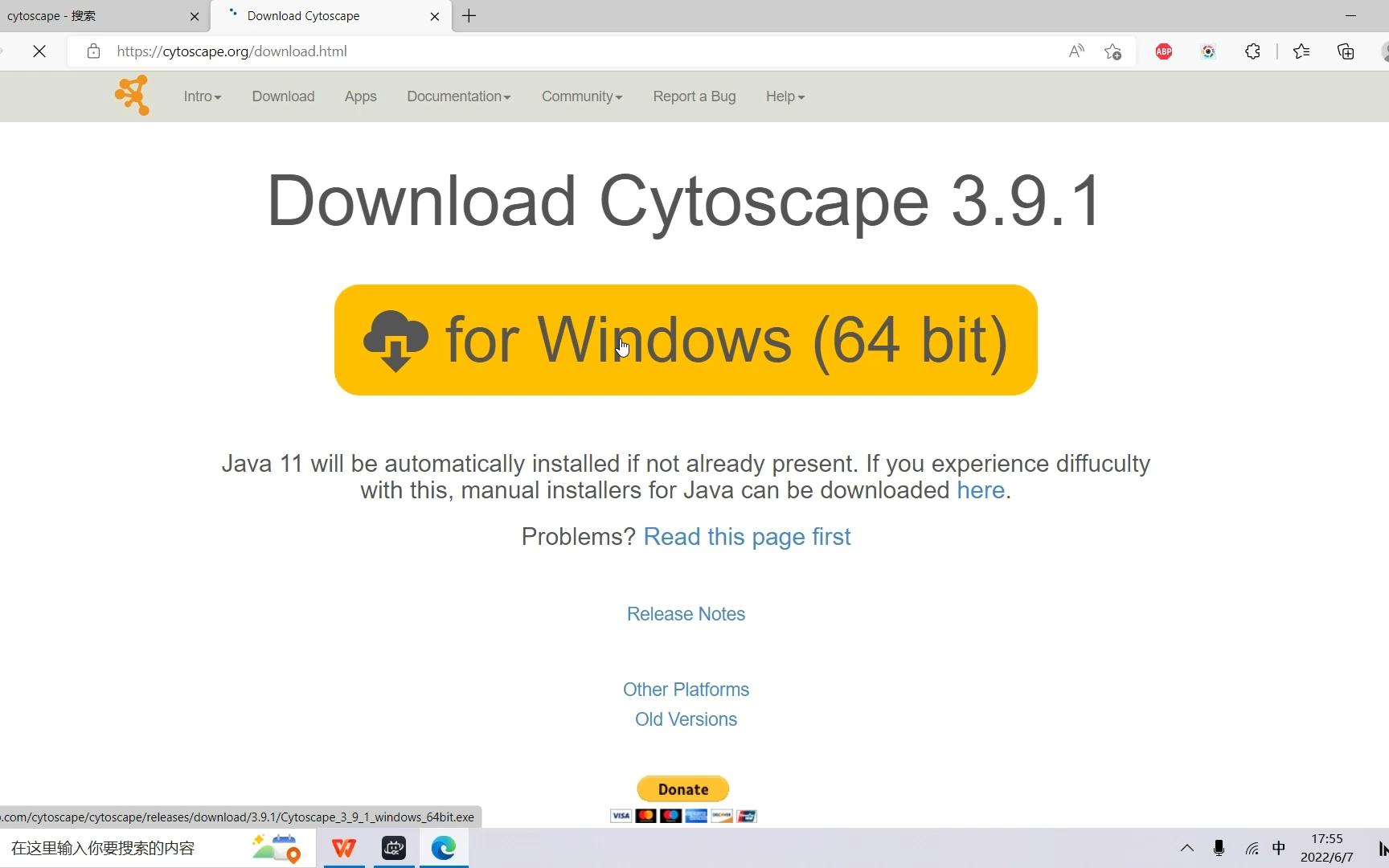Click the taskbar search highlight weather icon
Viewport: 1389px width, 868px height.
(276, 848)
